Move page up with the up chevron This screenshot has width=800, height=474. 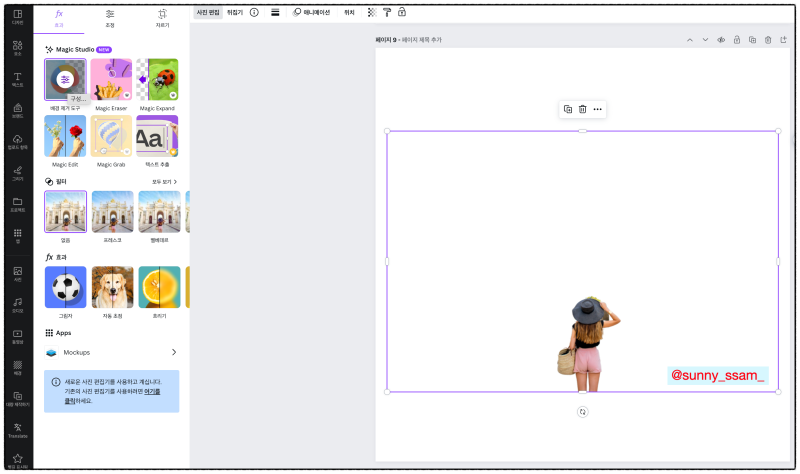click(x=690, y=40)
